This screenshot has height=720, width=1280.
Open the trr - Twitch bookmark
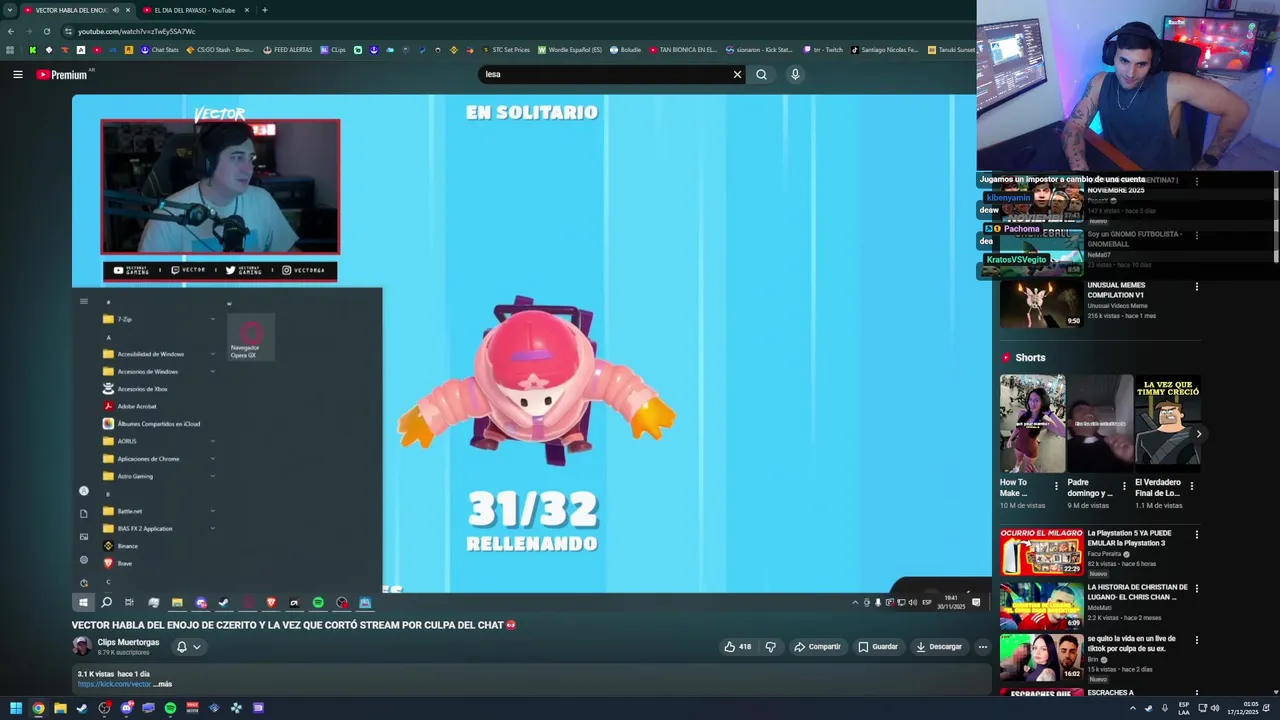pos(823,50)
